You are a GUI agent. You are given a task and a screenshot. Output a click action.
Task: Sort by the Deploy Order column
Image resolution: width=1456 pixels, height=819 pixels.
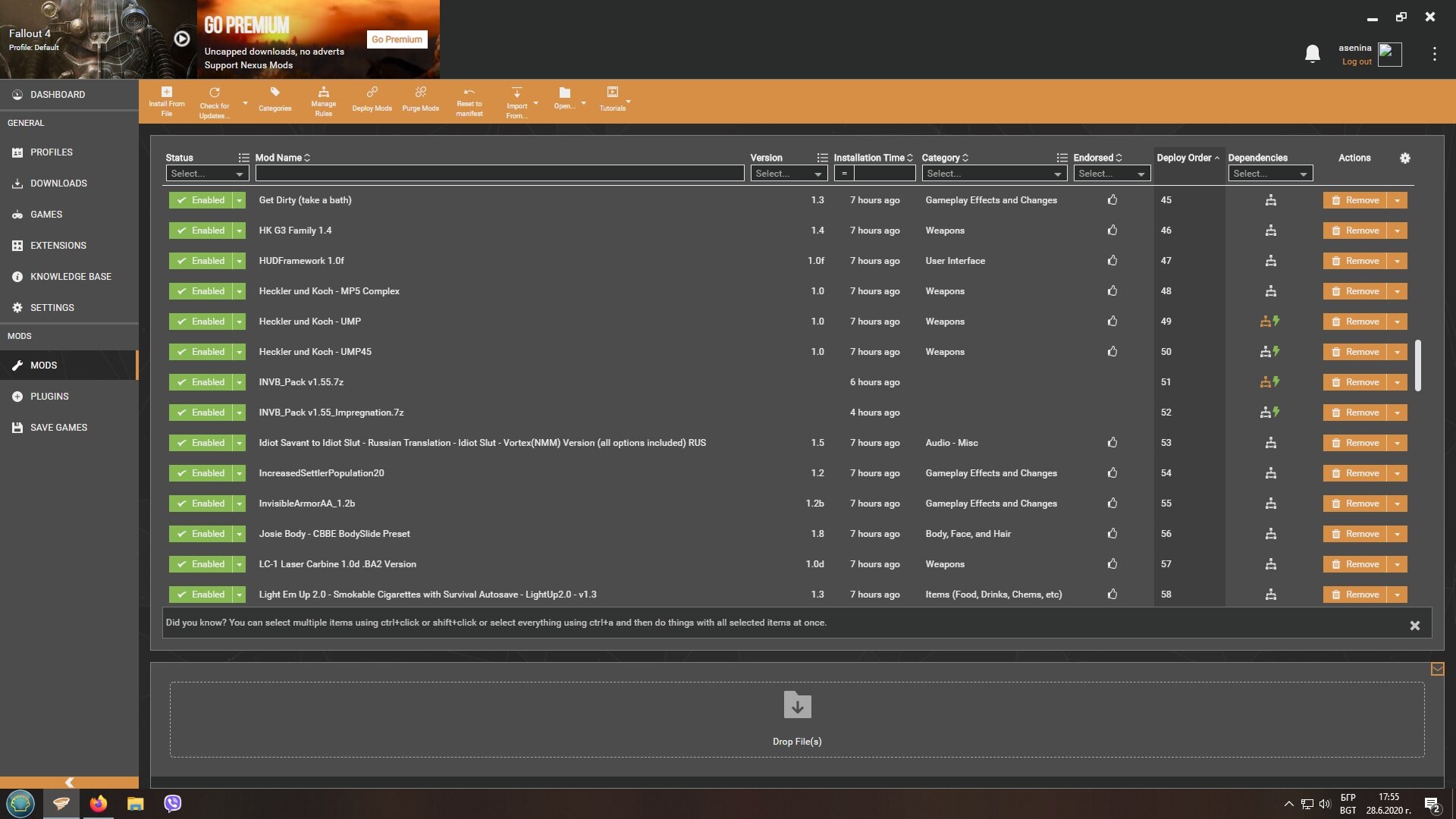(x=1188, y=158)
